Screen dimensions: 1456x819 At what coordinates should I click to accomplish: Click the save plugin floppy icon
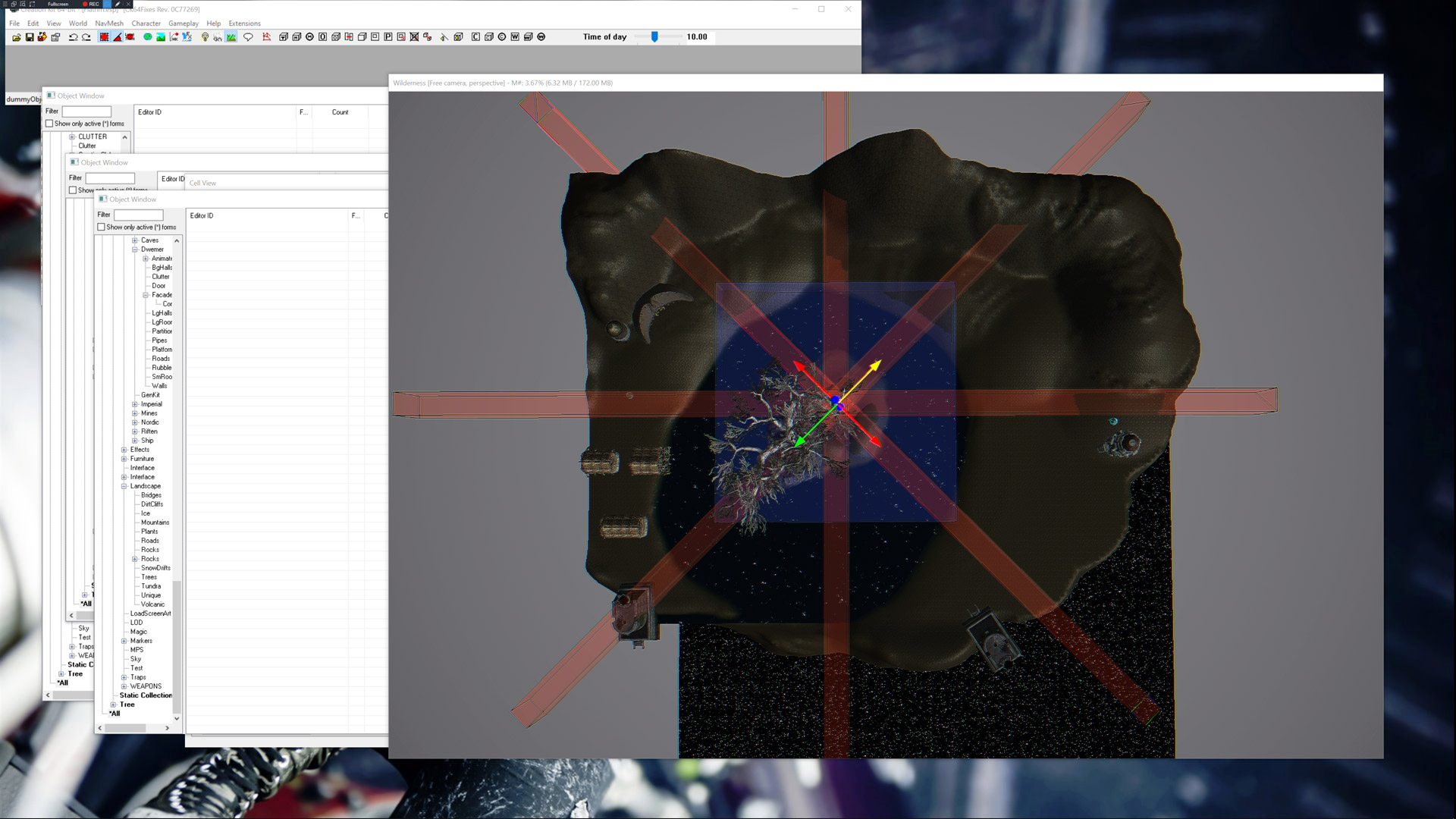click(x=30, y=36)
